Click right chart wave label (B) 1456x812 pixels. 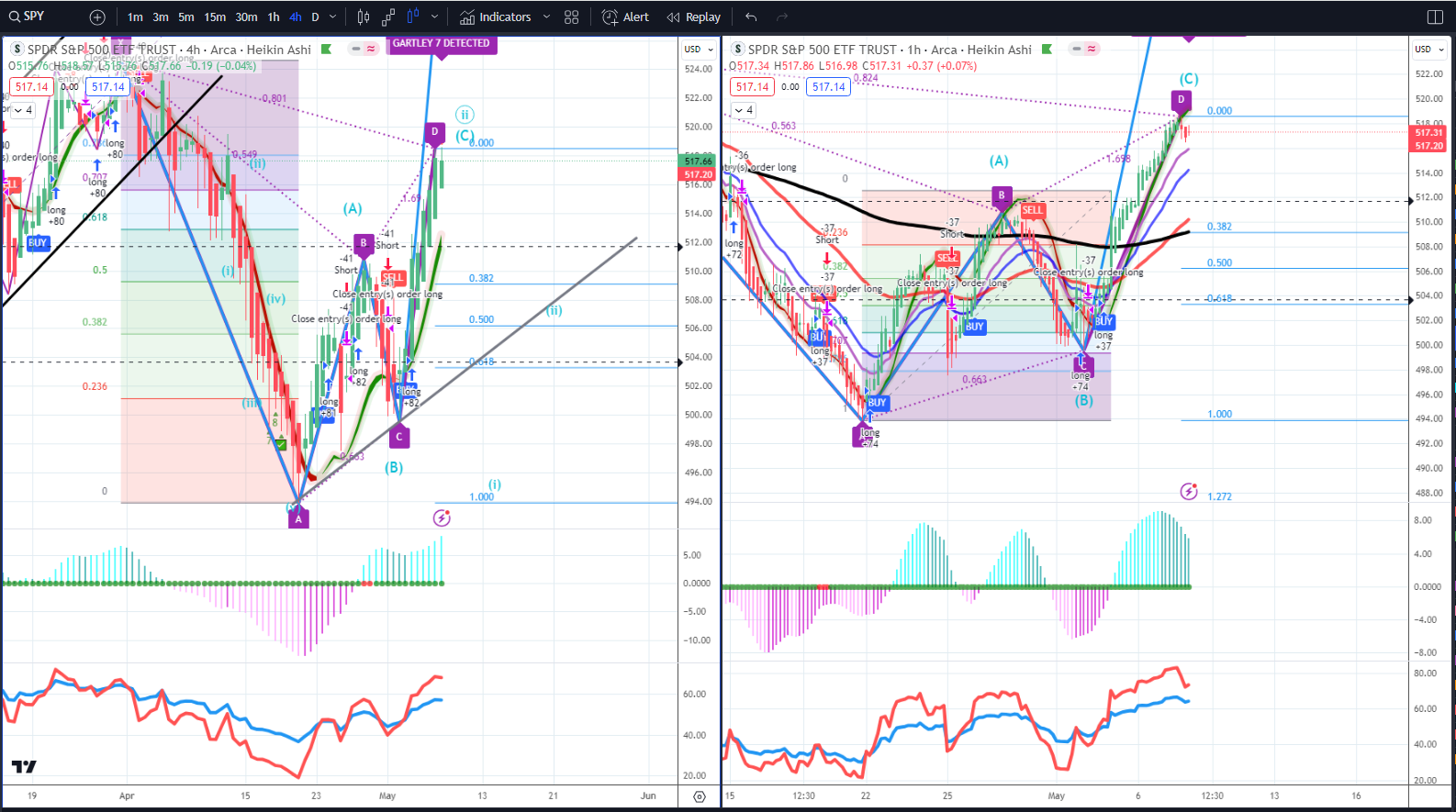pos(1084,401)
